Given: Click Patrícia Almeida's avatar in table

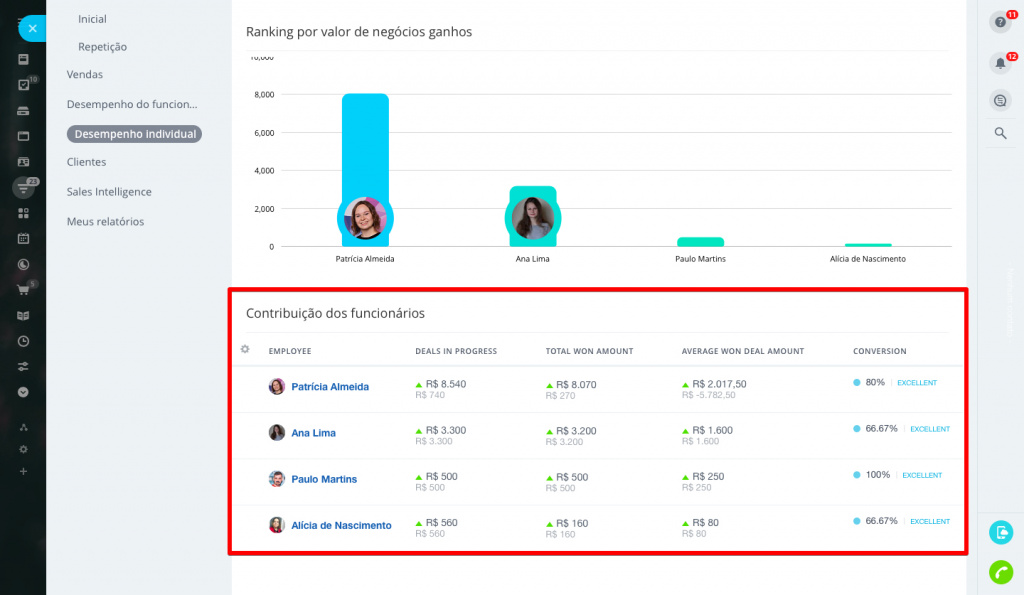Looking at the screenshot, I should coord(277,387).
